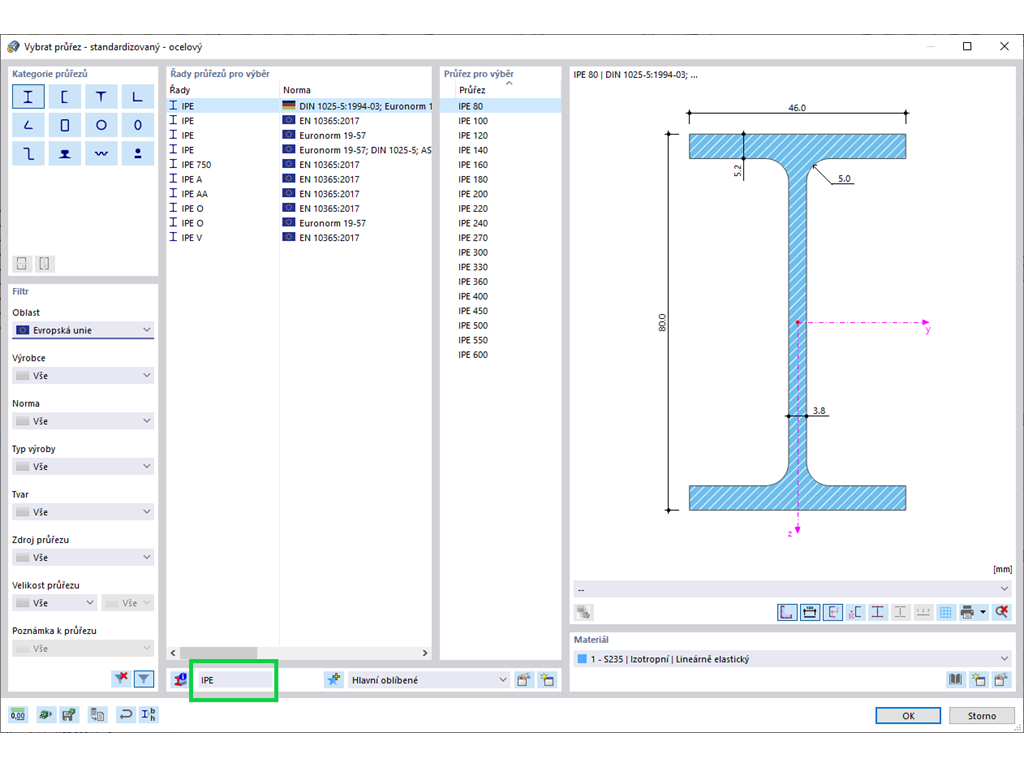Edit favorites list icon
The image size is (1024, 768).
[524, 680]
